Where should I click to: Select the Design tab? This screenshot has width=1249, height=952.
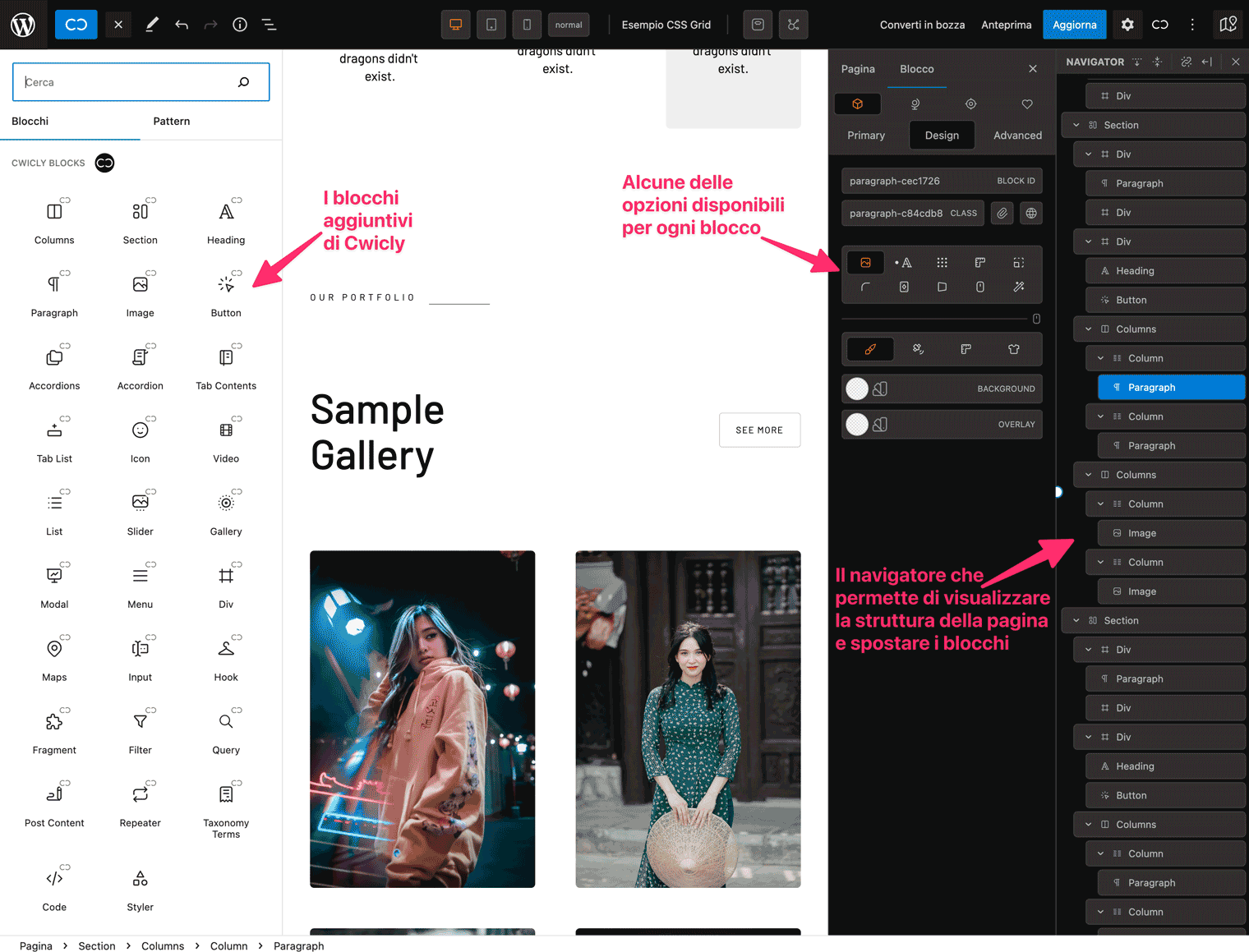pos(942,136)
